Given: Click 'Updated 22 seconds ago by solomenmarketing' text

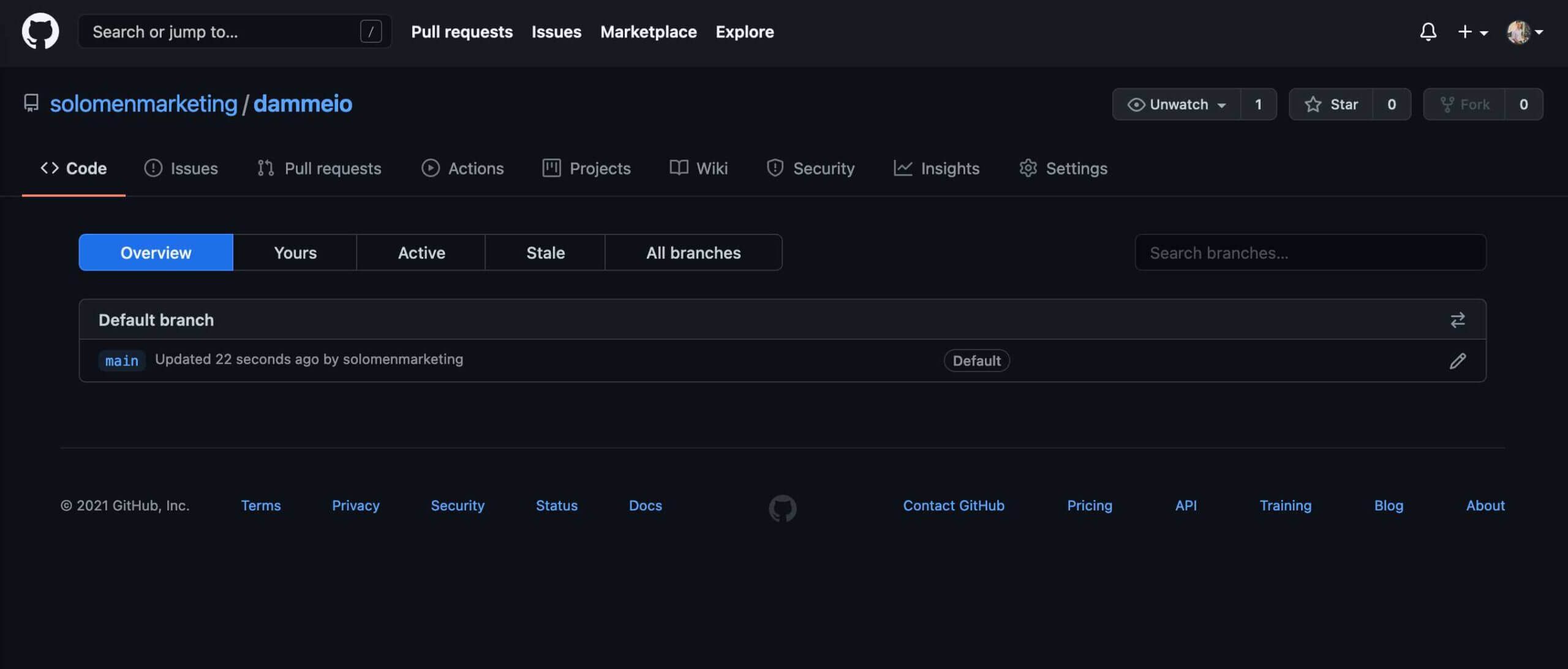Looking at the screenshot, I should (x=309, y=359).
